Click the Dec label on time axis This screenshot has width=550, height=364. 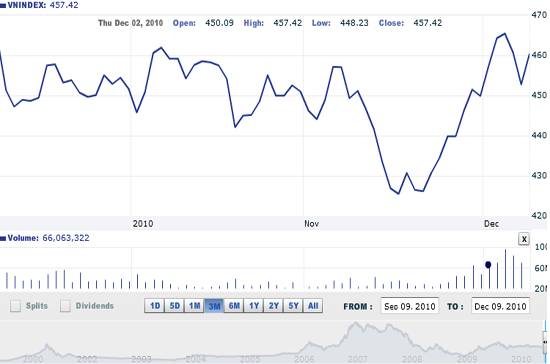point(491,224)
